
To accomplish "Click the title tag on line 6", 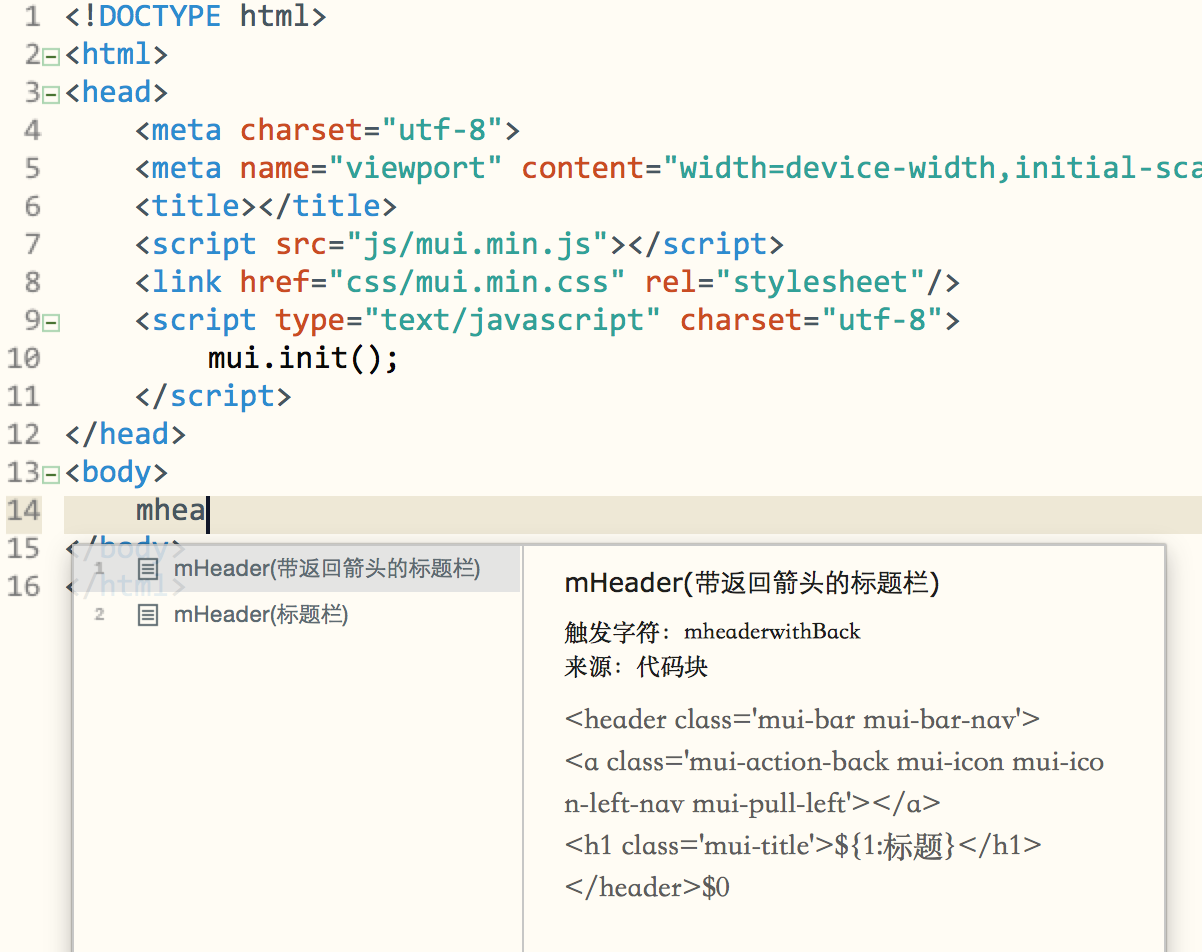I will coord(267,207).
